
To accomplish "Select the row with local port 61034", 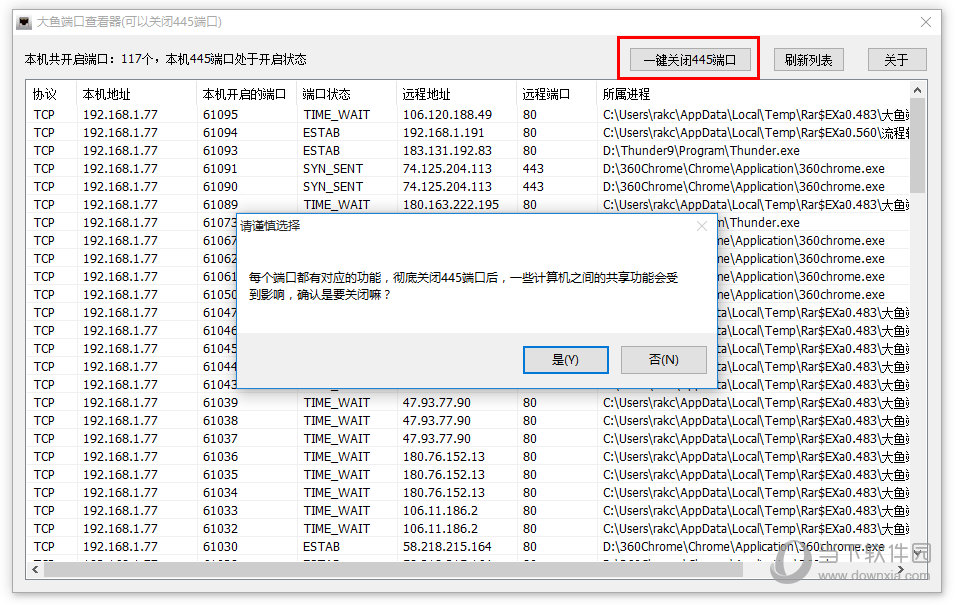I will coord(468,492).
